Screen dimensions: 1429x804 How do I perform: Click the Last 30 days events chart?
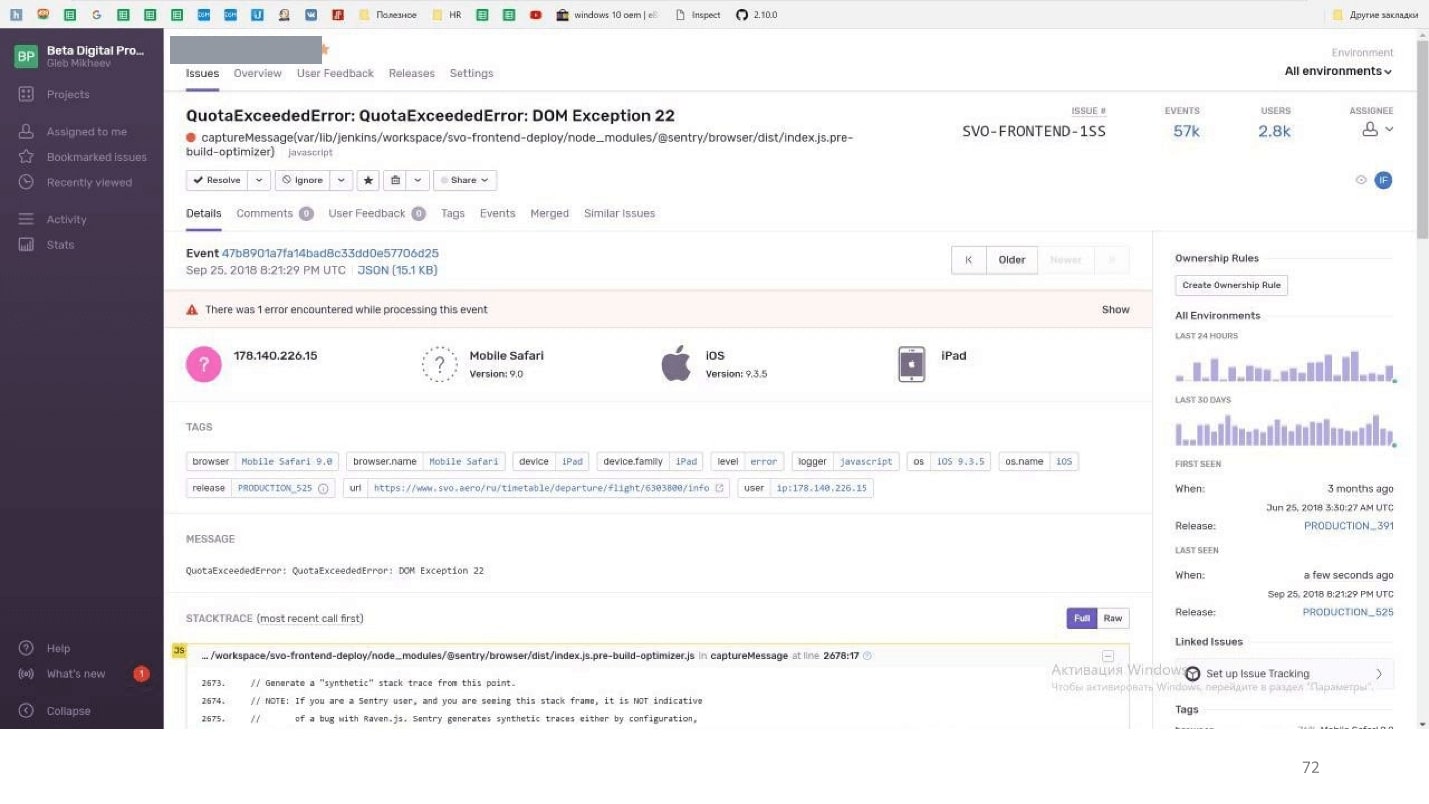(x=1285, y=430)
